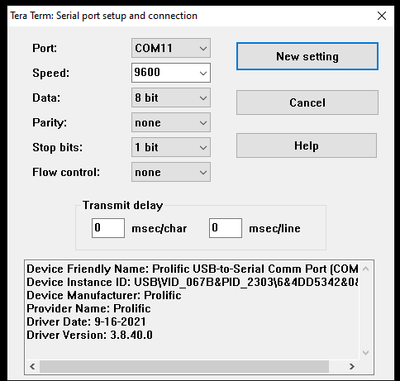Click the Driver Version: 3.8.40.0 line
This screenshot has height=381, width=400.
pyautogui.click(x=90, y=335)
